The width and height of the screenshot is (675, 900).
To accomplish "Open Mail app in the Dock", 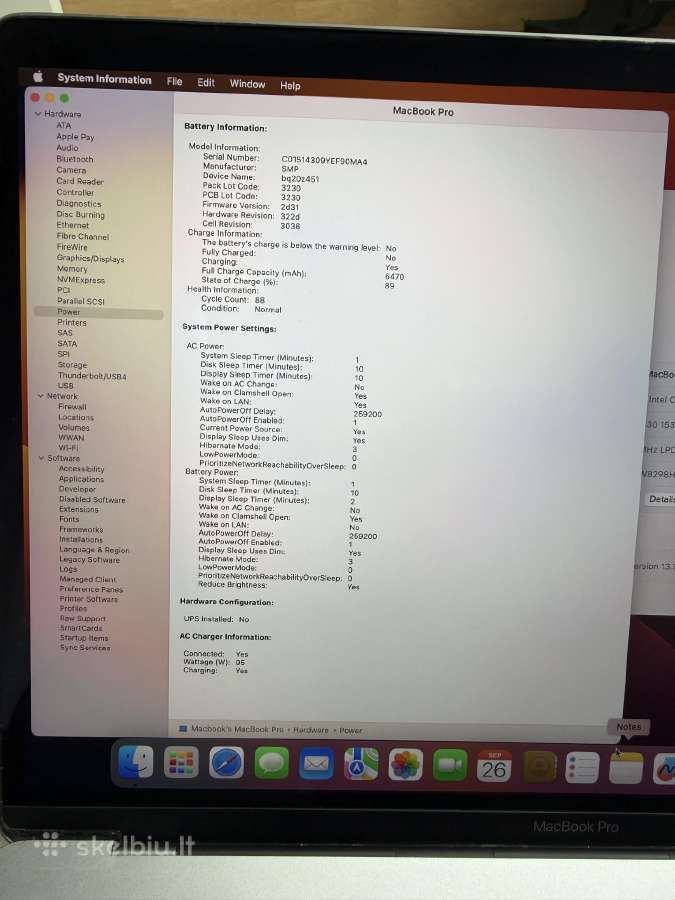I will (x=316, y=764).
